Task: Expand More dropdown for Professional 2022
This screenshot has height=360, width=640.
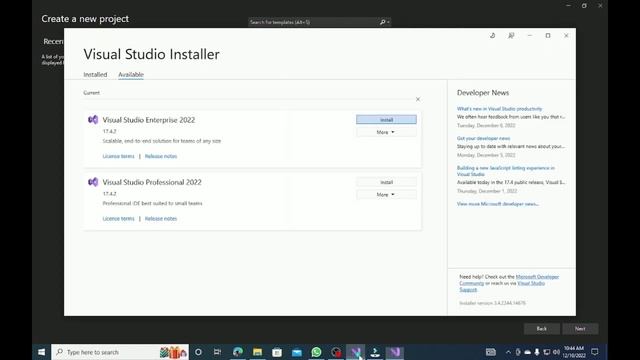Action: pyautogui.click(x=386, y=195)
